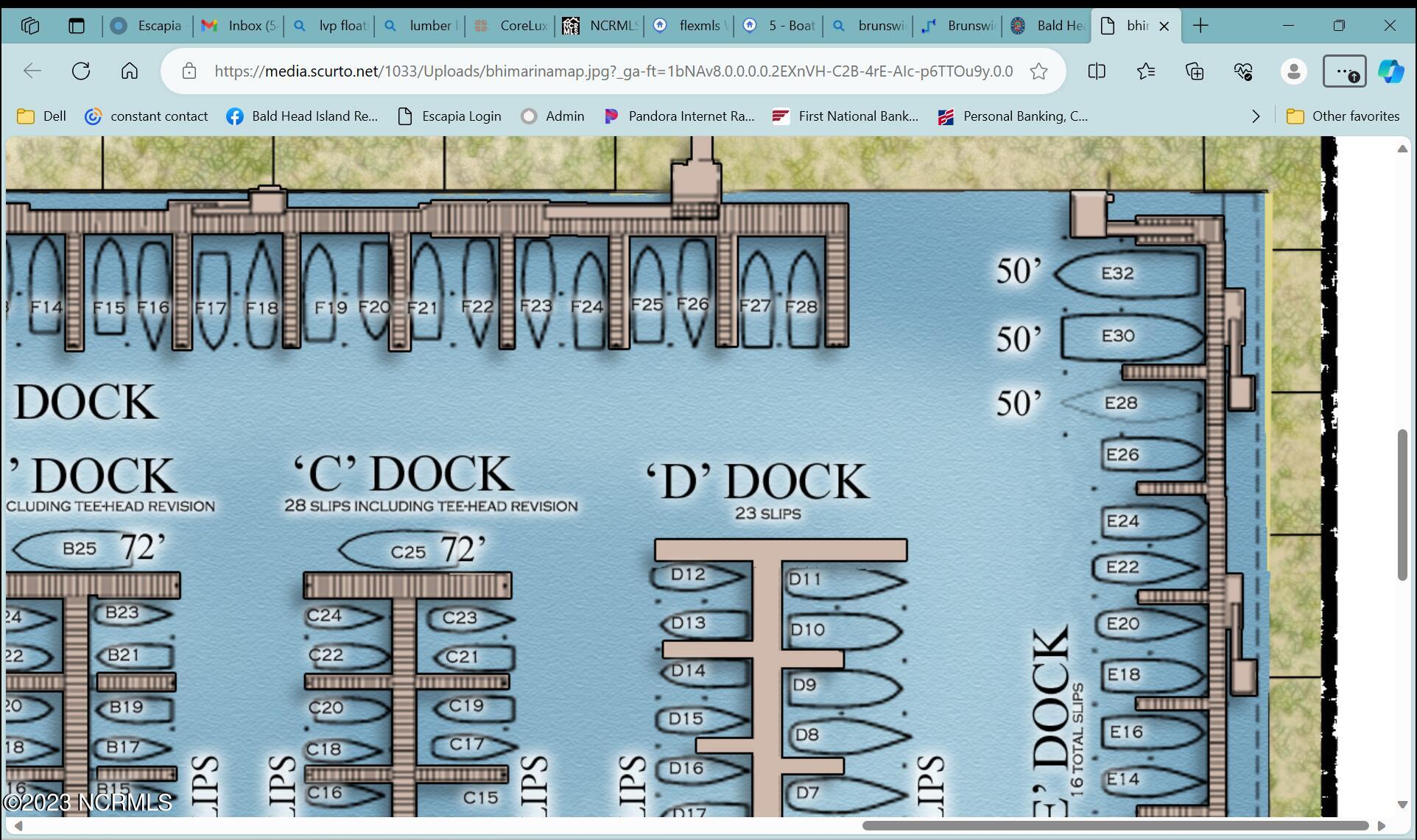The image size is (1417, 840).
Task: Click the horizontal scrollbar thumb
Action: click(x=1116, y=826)
